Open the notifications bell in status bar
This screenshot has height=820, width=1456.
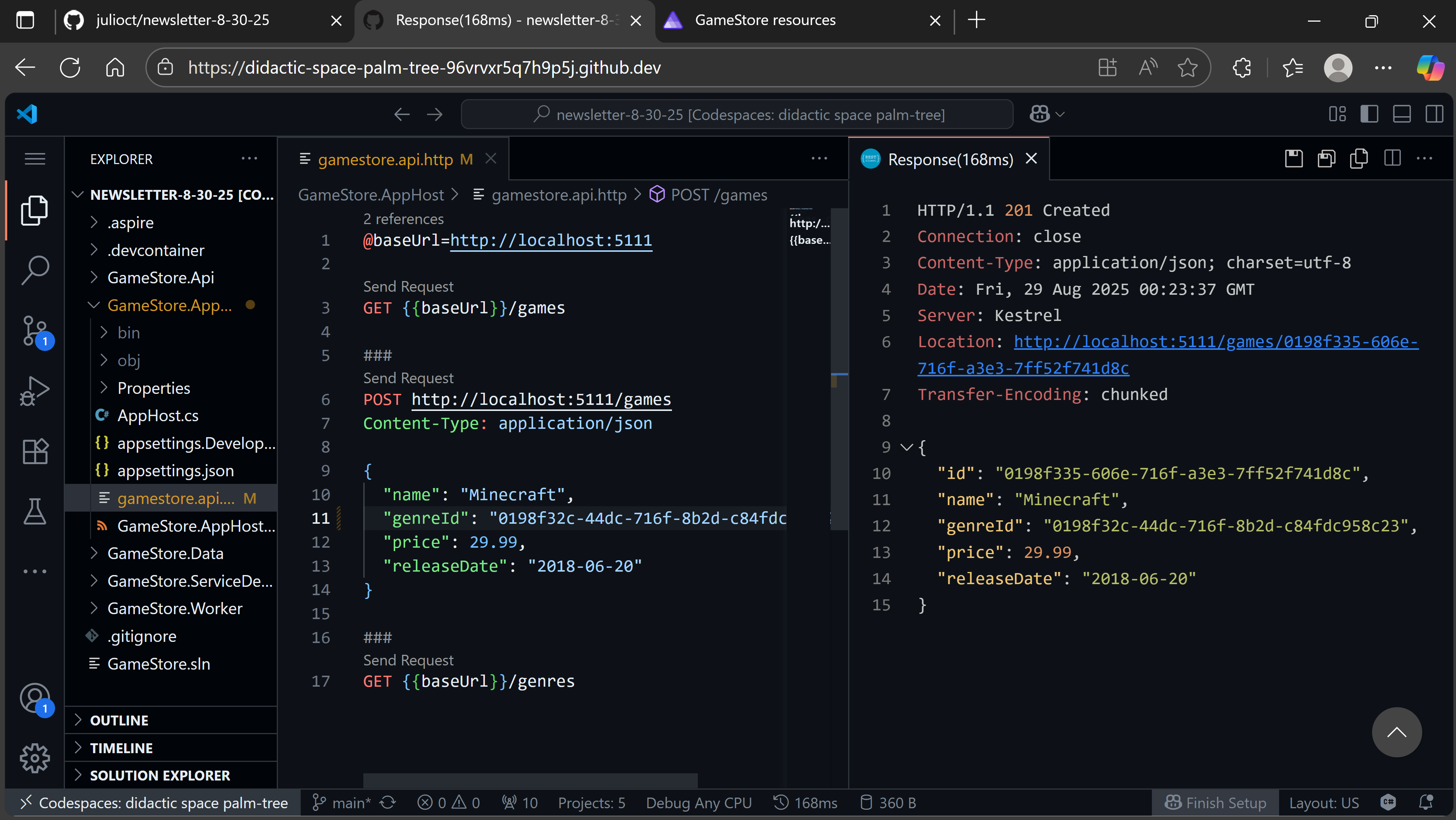1426,803
